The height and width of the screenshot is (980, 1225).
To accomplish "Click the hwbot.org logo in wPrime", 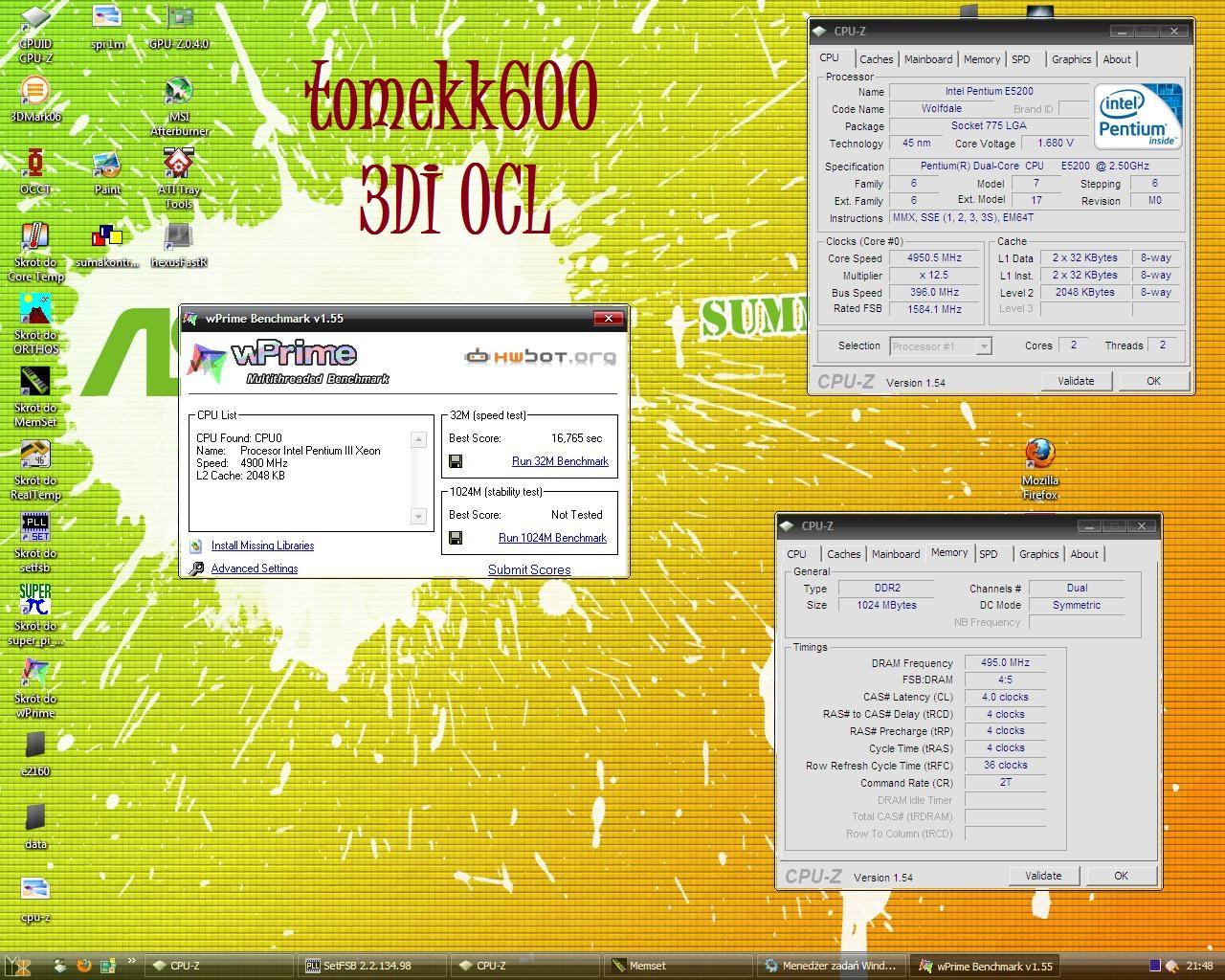I will tap(541, 357).
